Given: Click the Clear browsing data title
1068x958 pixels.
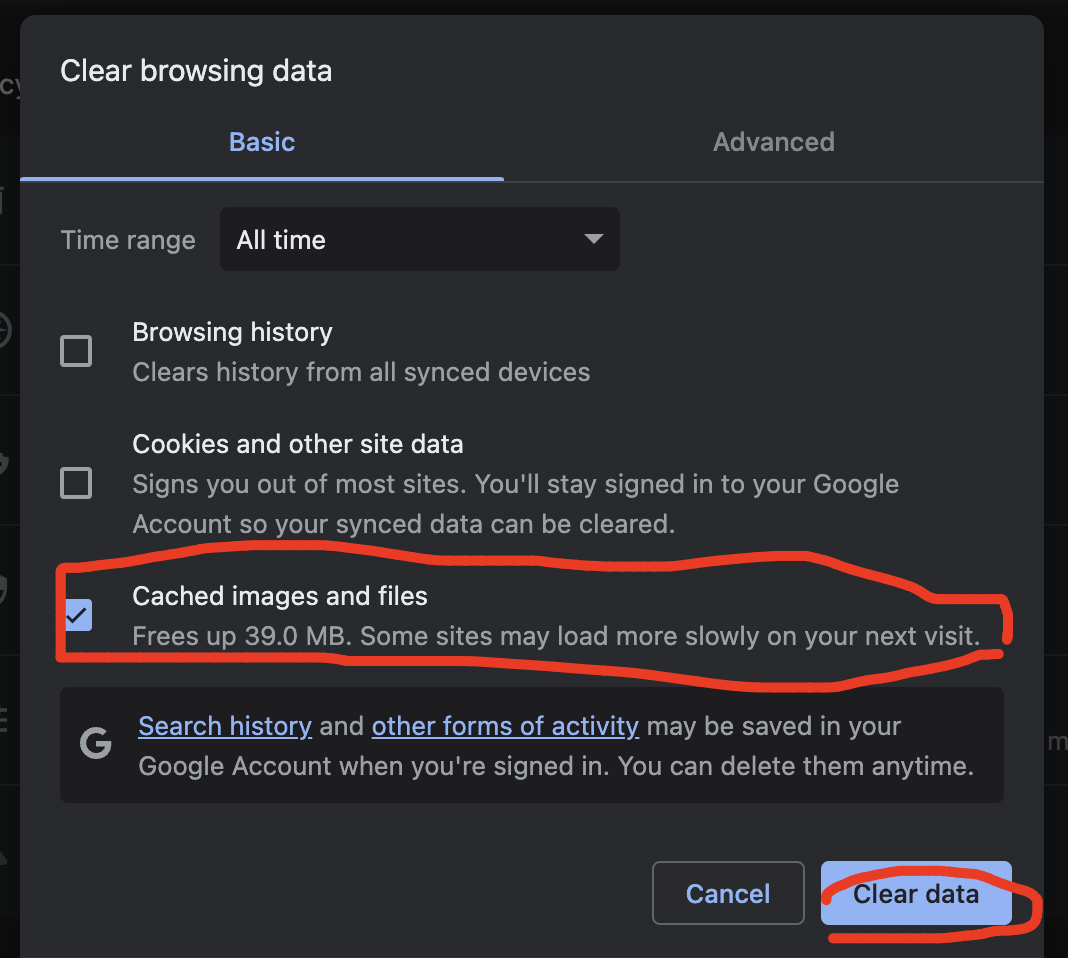Looking at the screenshot, I should pyautogui.click(x=196, y=71).
